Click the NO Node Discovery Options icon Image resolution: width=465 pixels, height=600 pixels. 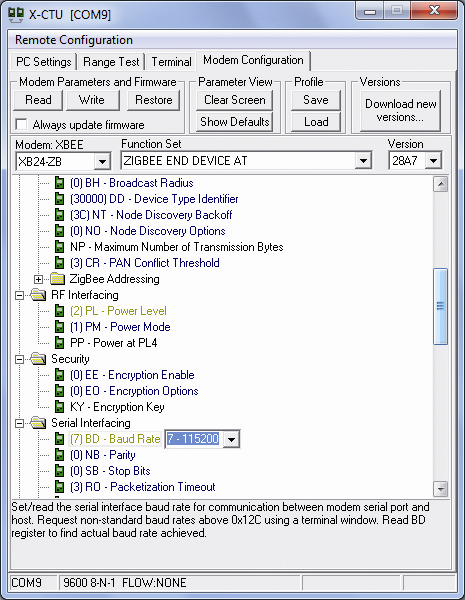[x=59, y=231]
